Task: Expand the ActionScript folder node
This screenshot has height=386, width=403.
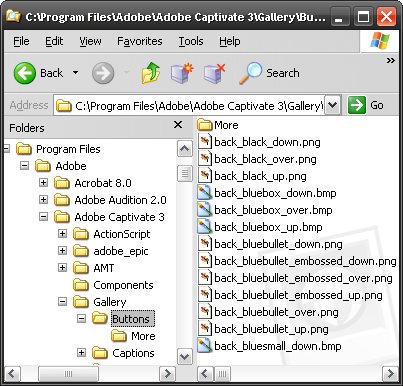Action: coord(63,234)
